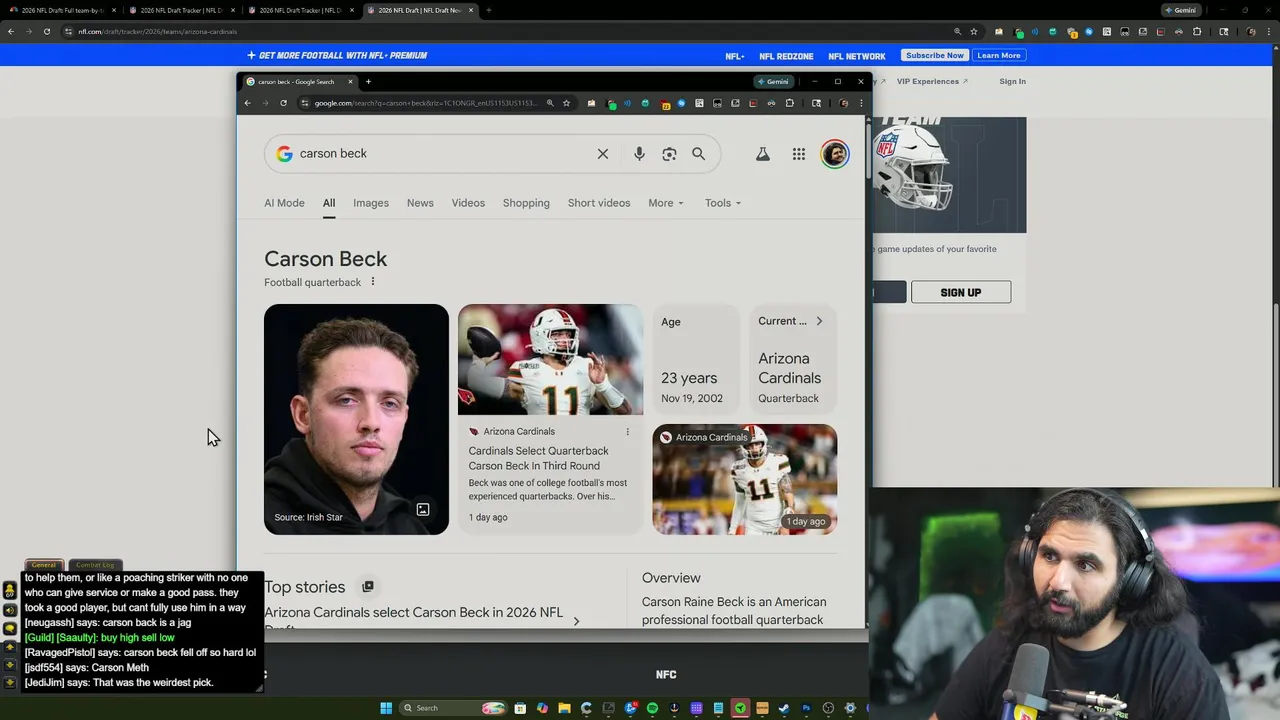Expand the More search filter dropdown
The width and height of the screenshot is (1280, 720).
click(666, 203)
